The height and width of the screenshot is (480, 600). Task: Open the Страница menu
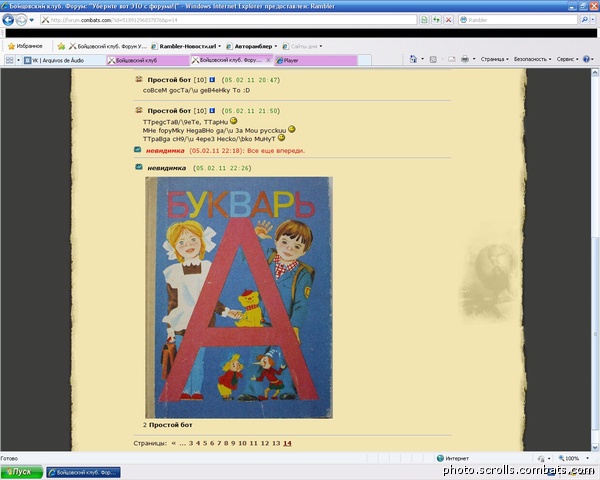[x=494, y=59]
